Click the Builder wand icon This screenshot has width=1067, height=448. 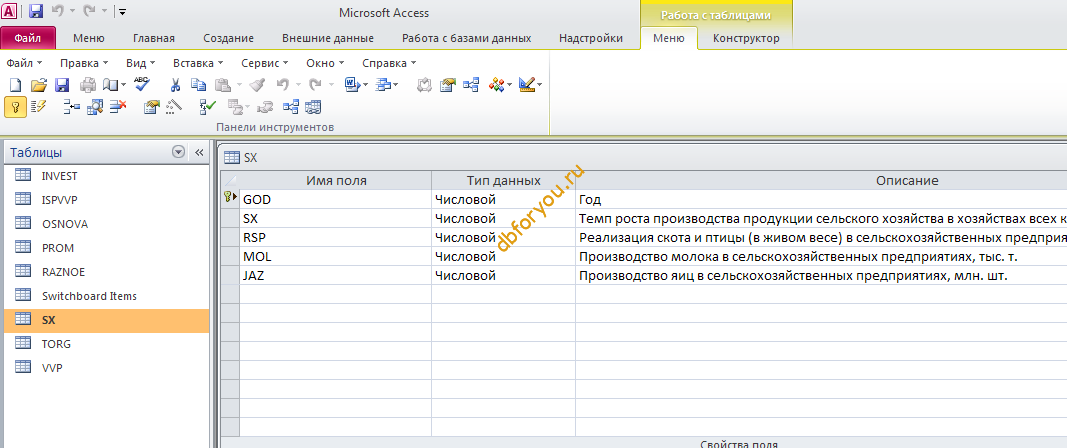(174, 106)
